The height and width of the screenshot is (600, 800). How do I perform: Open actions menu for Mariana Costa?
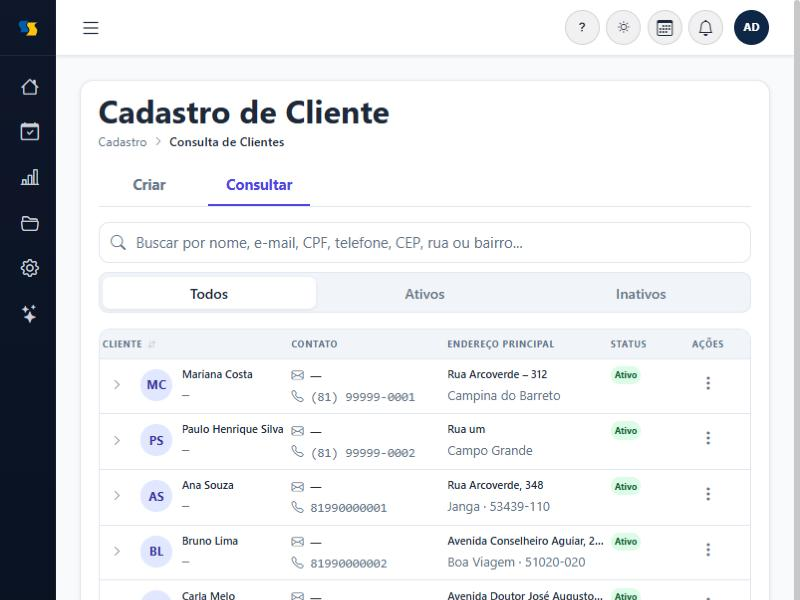click(708, 383)
